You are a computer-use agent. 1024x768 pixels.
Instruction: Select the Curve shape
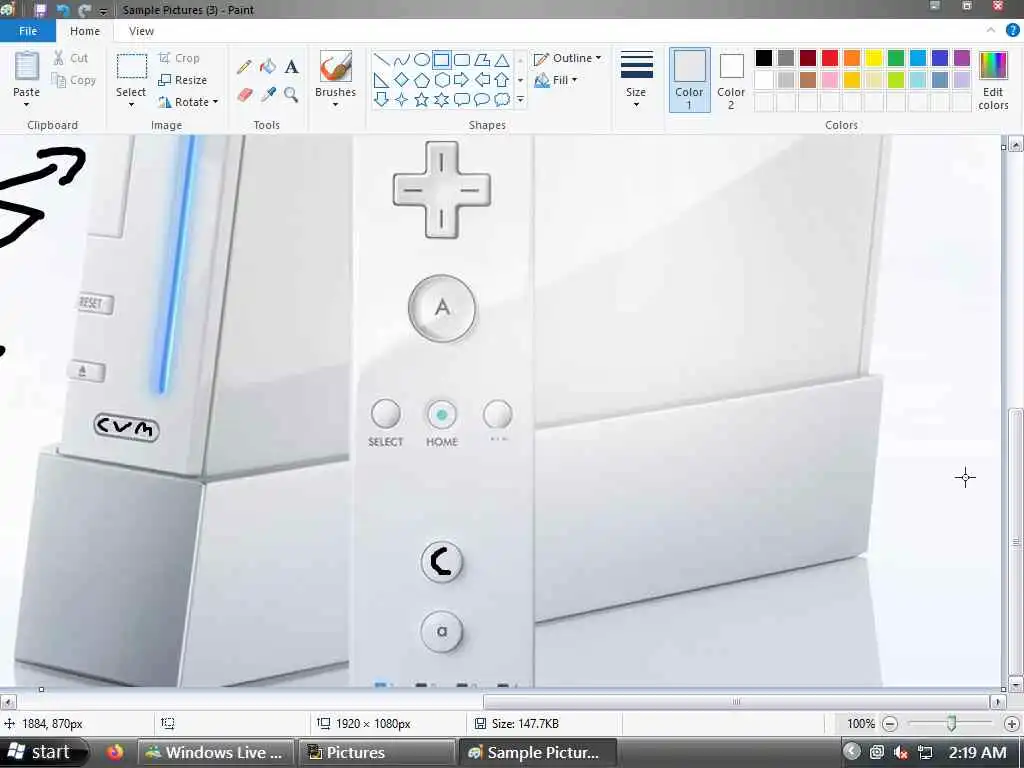[x=402, y=61]
